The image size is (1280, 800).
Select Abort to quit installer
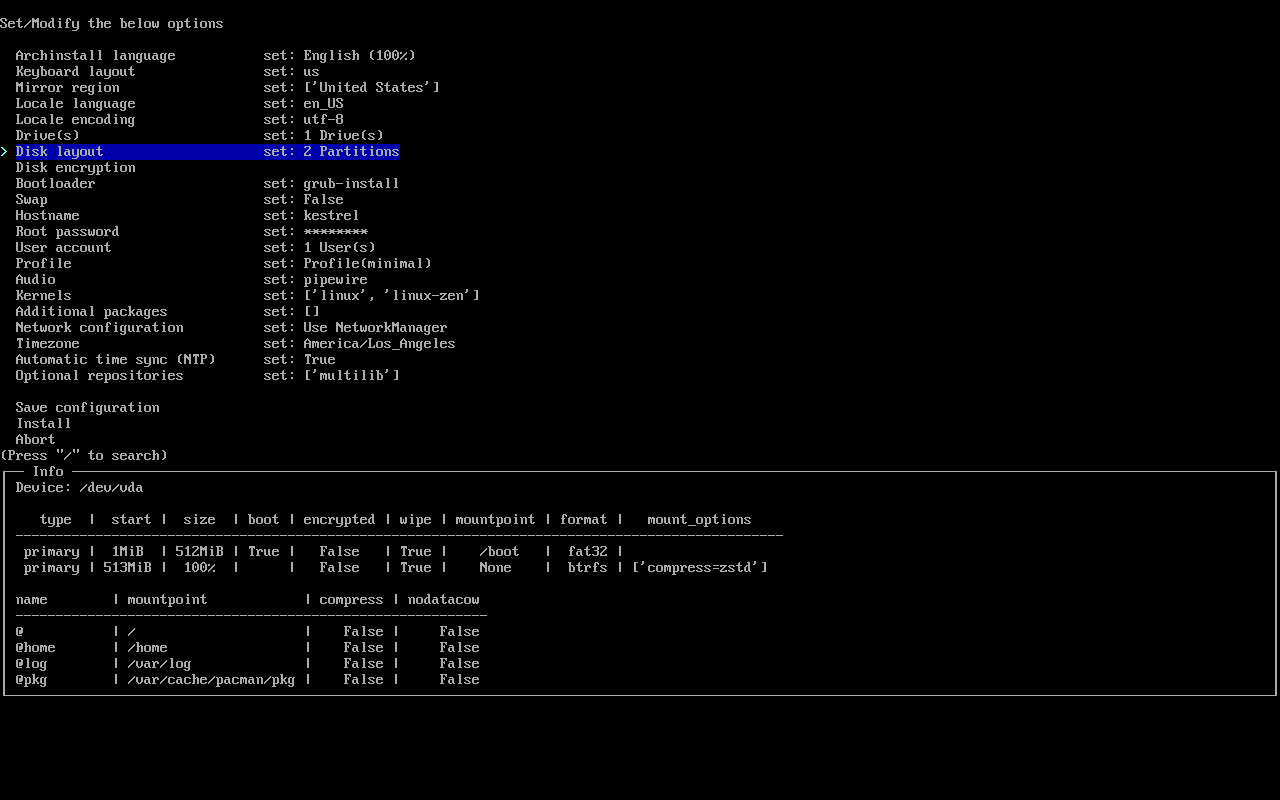click(x=35, y=440)
